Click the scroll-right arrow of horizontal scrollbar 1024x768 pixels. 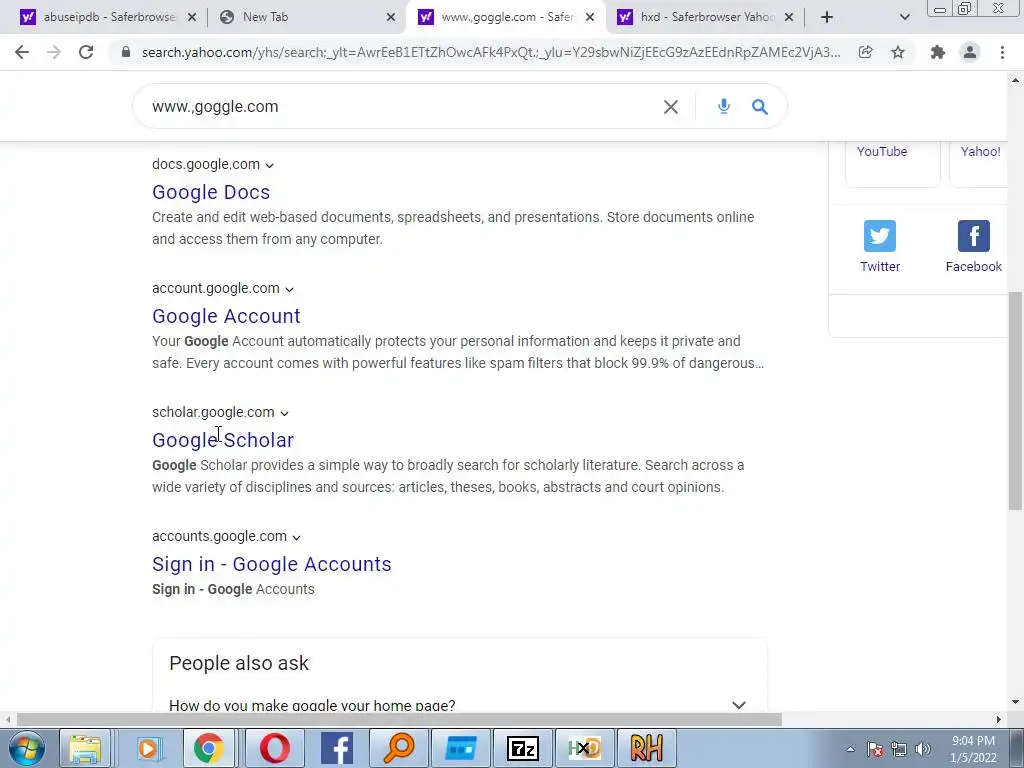999,720
